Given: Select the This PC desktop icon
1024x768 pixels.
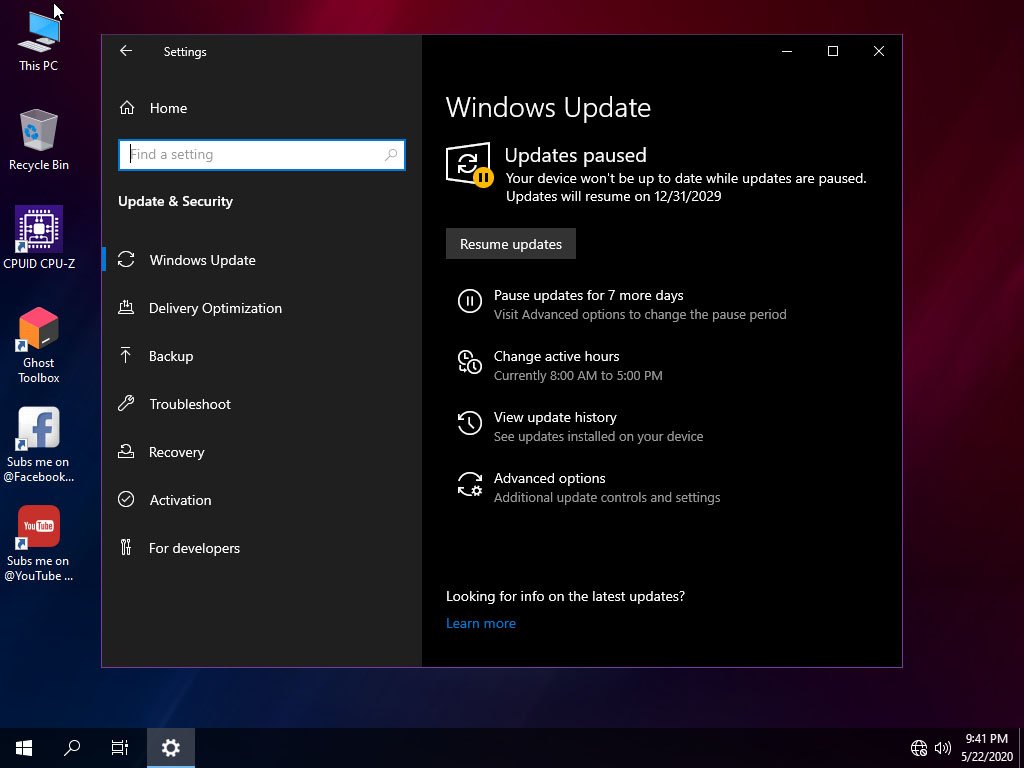Looking at the screenshot, I should point(39,40).
